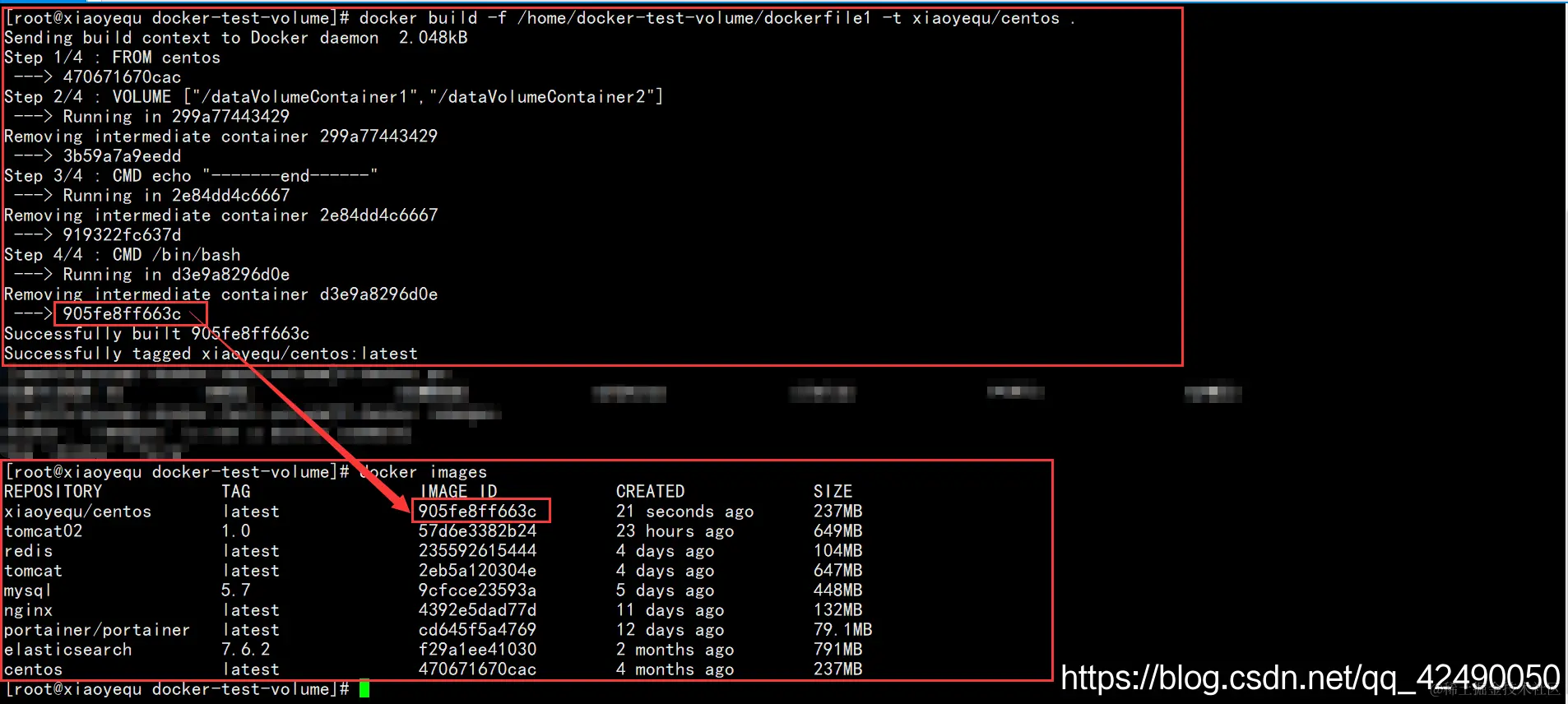Click the redis repository name
1568x704 pixels.
(x=29, y=551)
